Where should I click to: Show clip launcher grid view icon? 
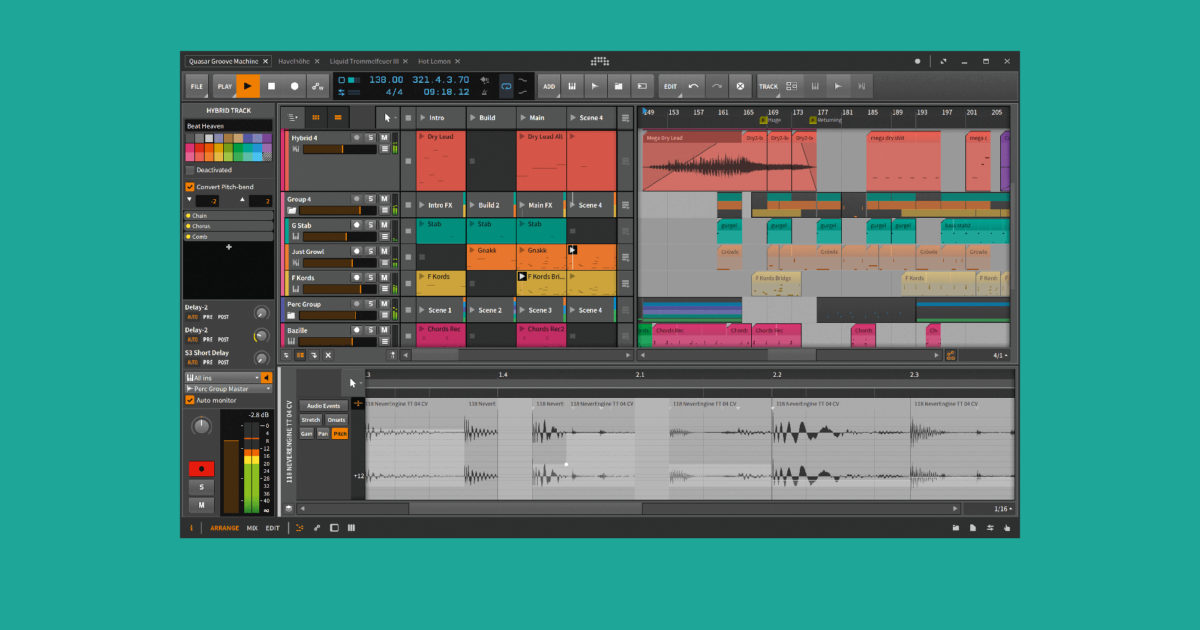point(316,117)
